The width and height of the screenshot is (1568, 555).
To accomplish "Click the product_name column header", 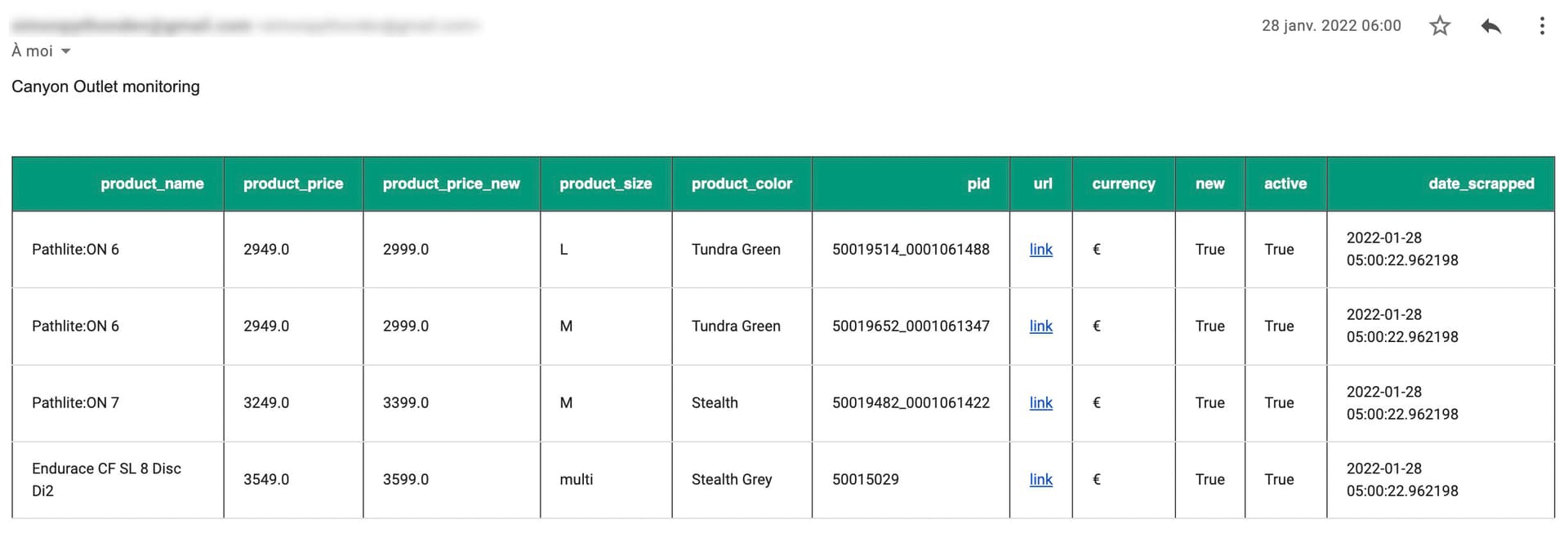I will coord(152,184).
